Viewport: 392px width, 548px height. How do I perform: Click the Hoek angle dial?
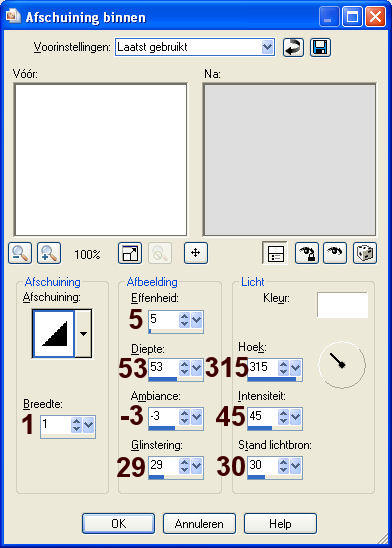tap(342, 365)
